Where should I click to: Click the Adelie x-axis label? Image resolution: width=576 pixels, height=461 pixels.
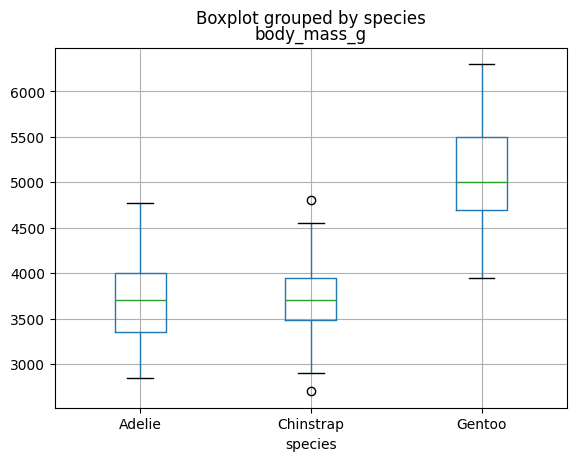[140, 424]
